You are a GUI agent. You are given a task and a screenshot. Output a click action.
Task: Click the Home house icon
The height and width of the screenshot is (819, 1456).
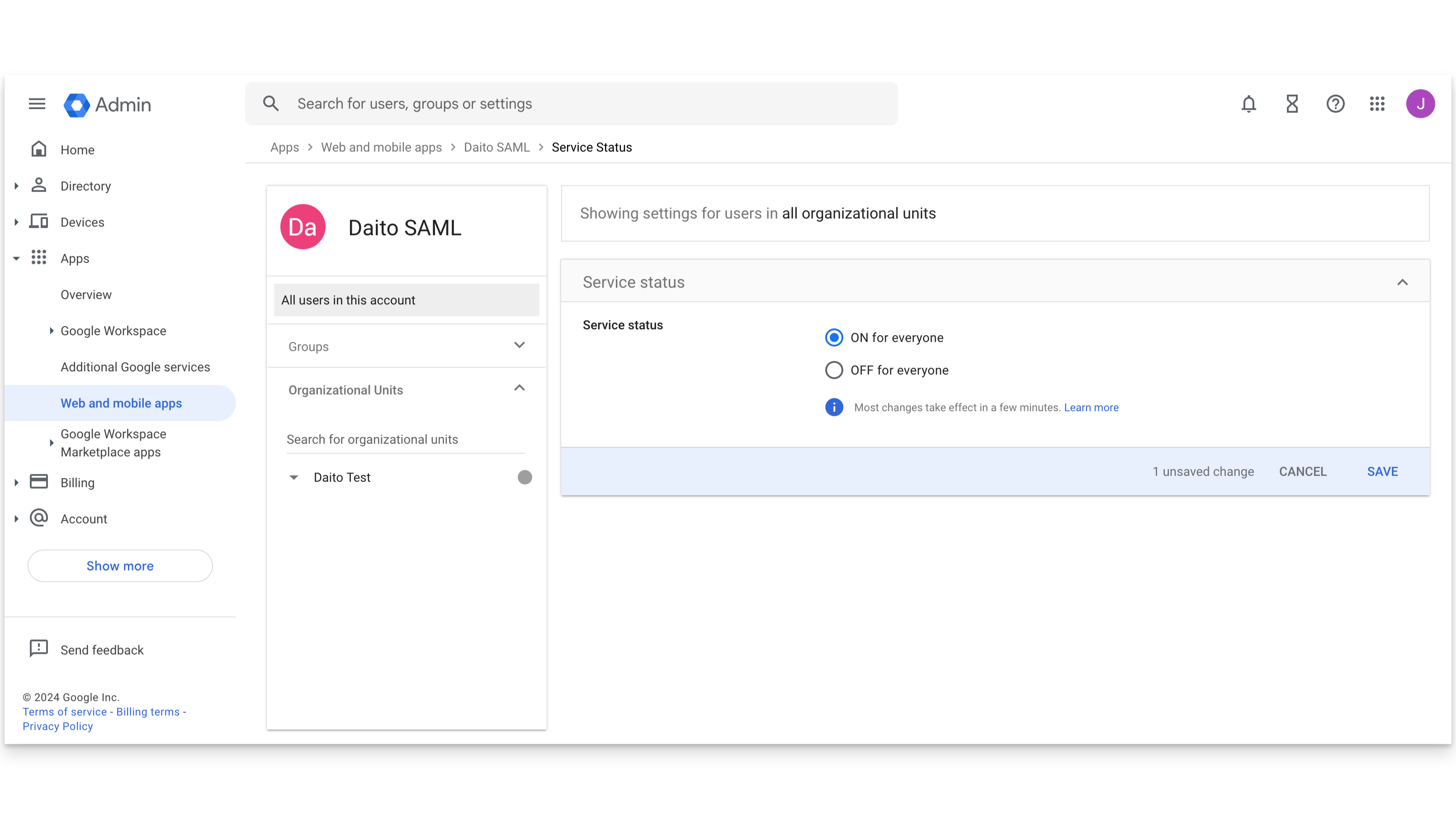pos(38,149)
